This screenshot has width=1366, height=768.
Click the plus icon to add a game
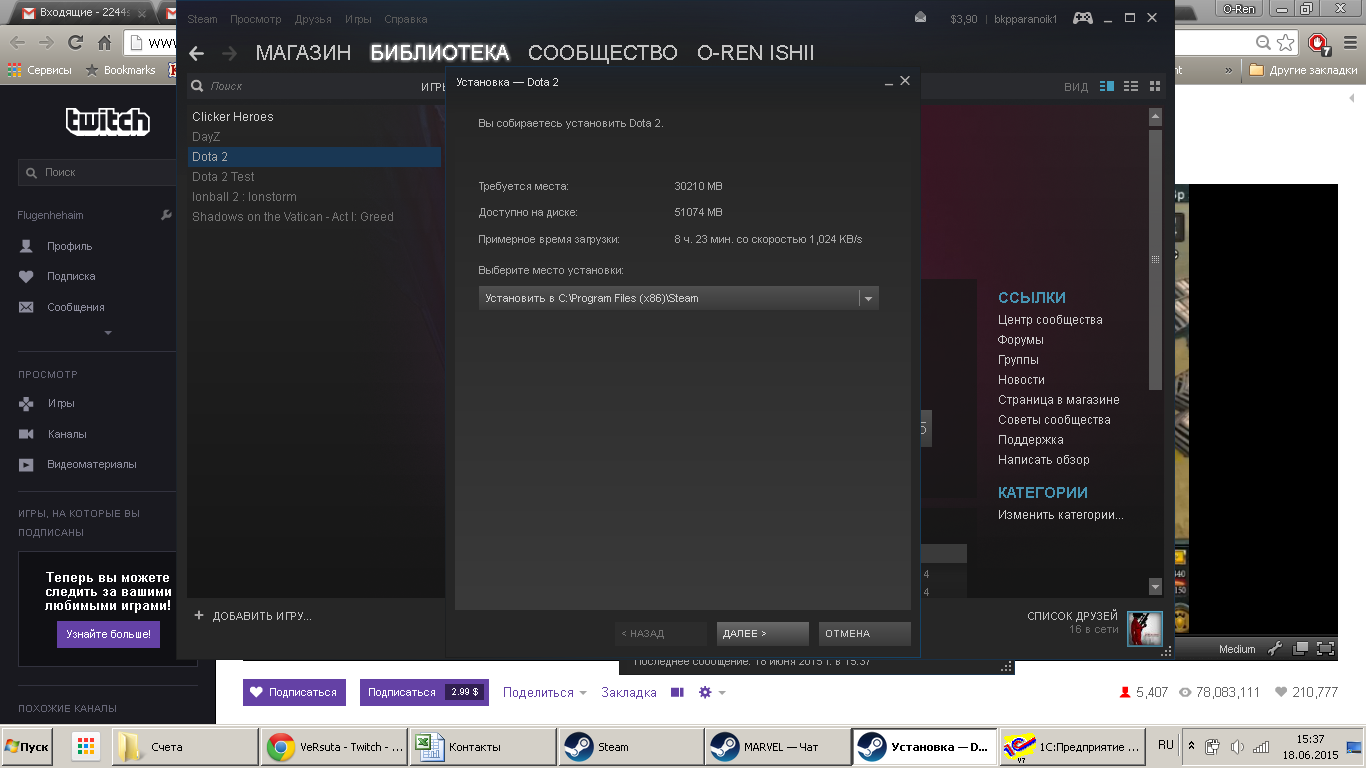click(x=199, y=616)
